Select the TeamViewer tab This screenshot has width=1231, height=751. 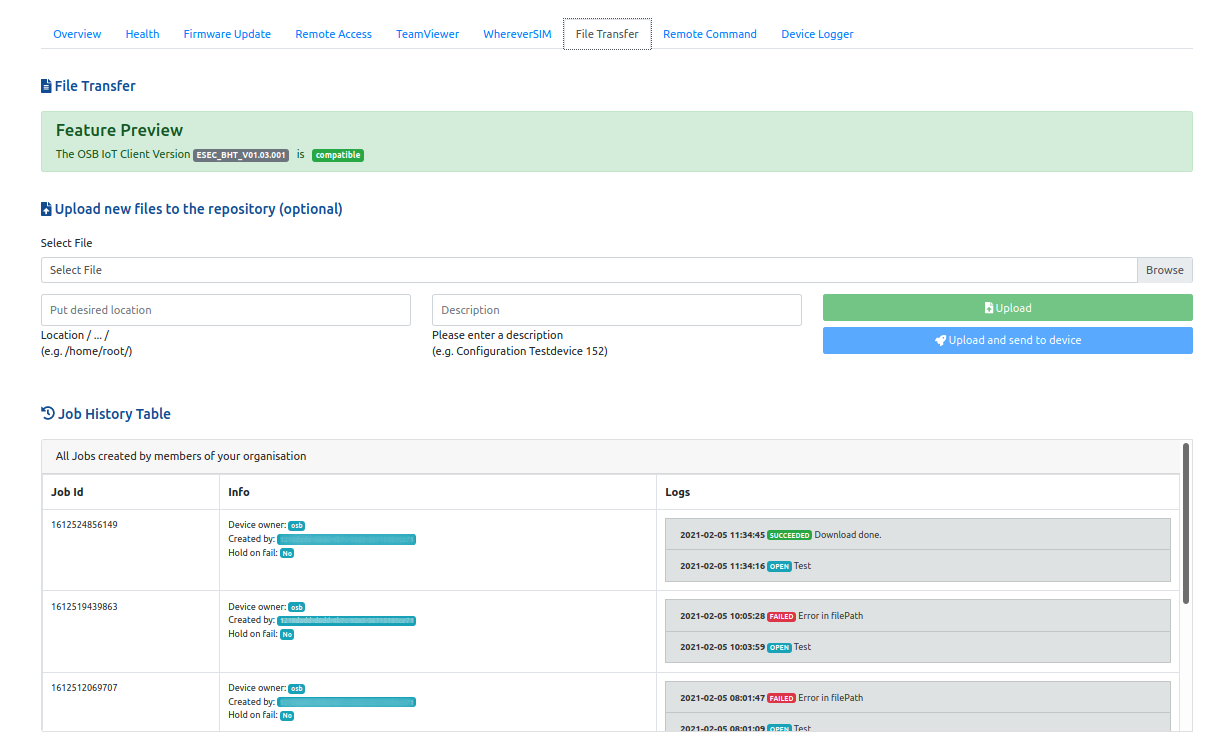coord(427,34)
